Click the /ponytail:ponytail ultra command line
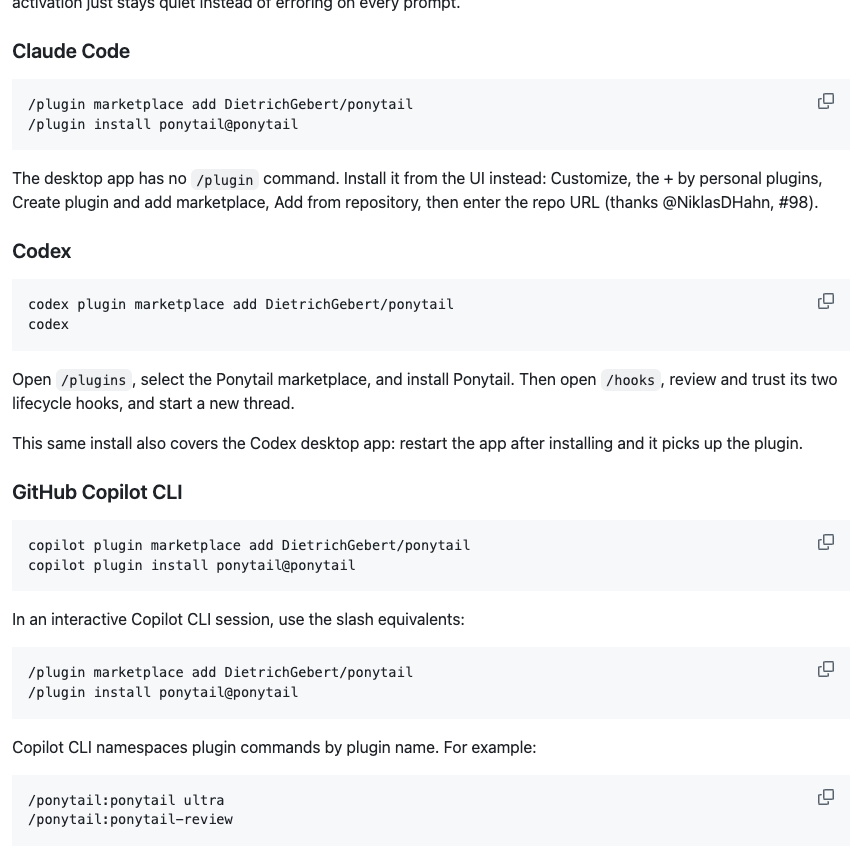The width and height of the screenshot is (862, 860). click(x=126, y=800)
